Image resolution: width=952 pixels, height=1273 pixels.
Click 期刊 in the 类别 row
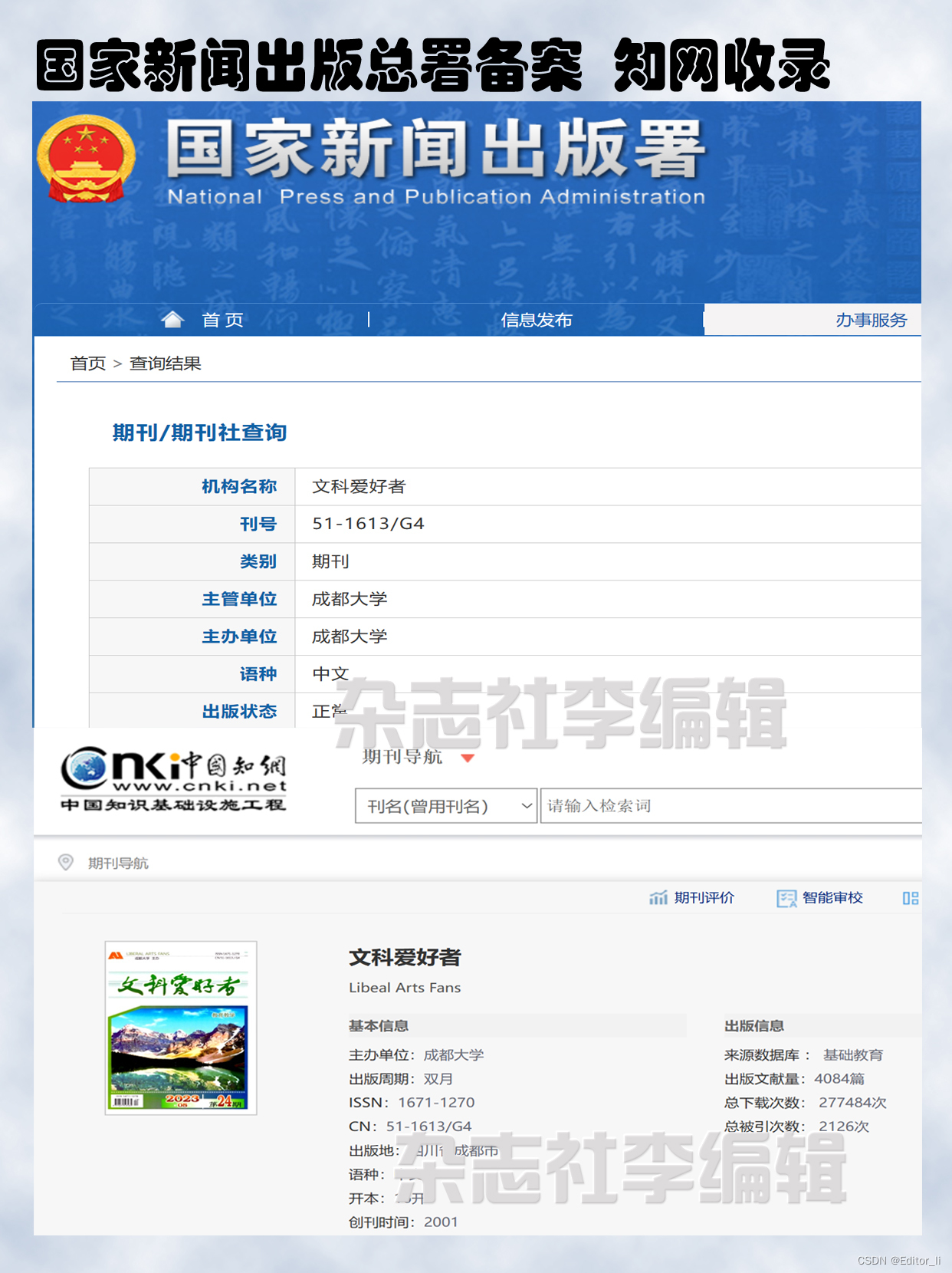pos(330,561)
